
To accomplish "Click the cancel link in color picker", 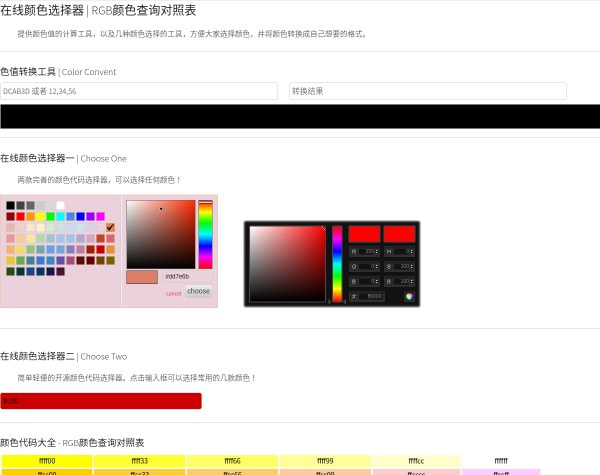I will (x=173, y=293).
